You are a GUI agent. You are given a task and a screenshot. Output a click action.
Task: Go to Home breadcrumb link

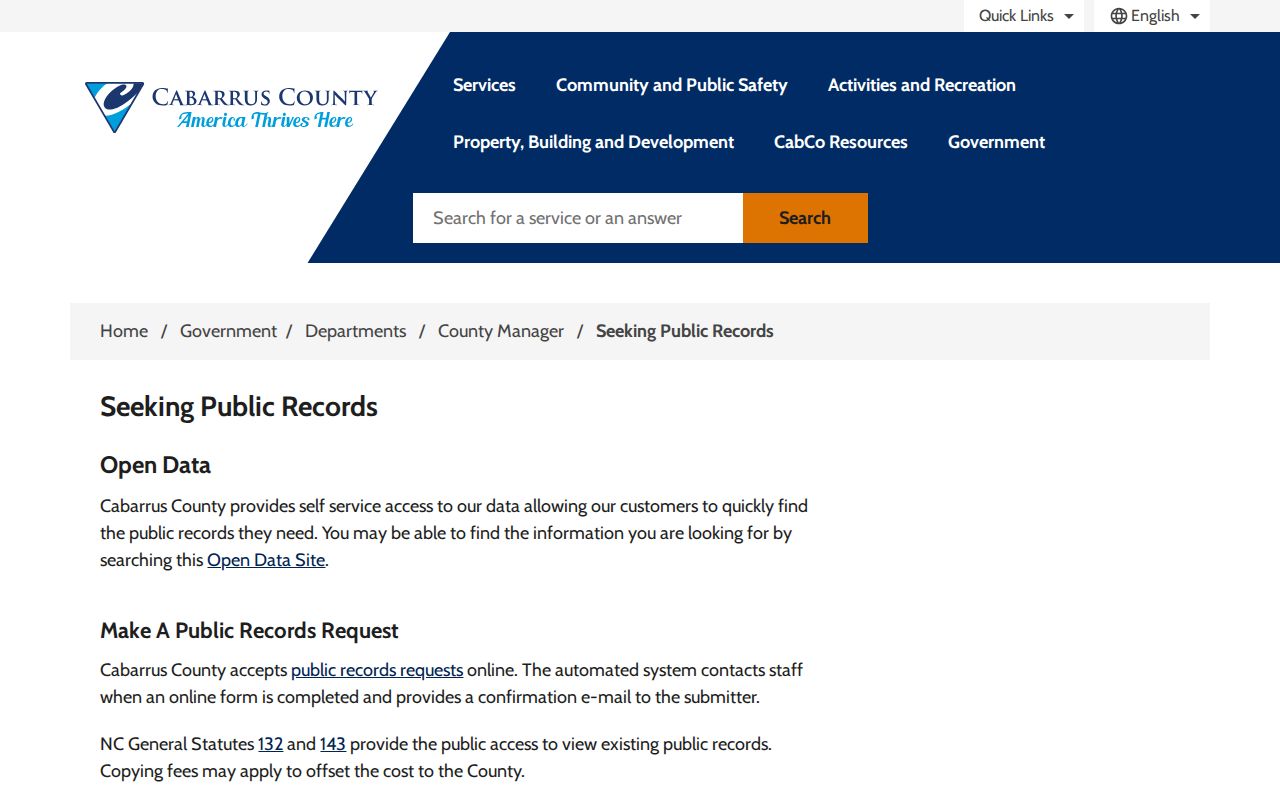pos(124,331)
